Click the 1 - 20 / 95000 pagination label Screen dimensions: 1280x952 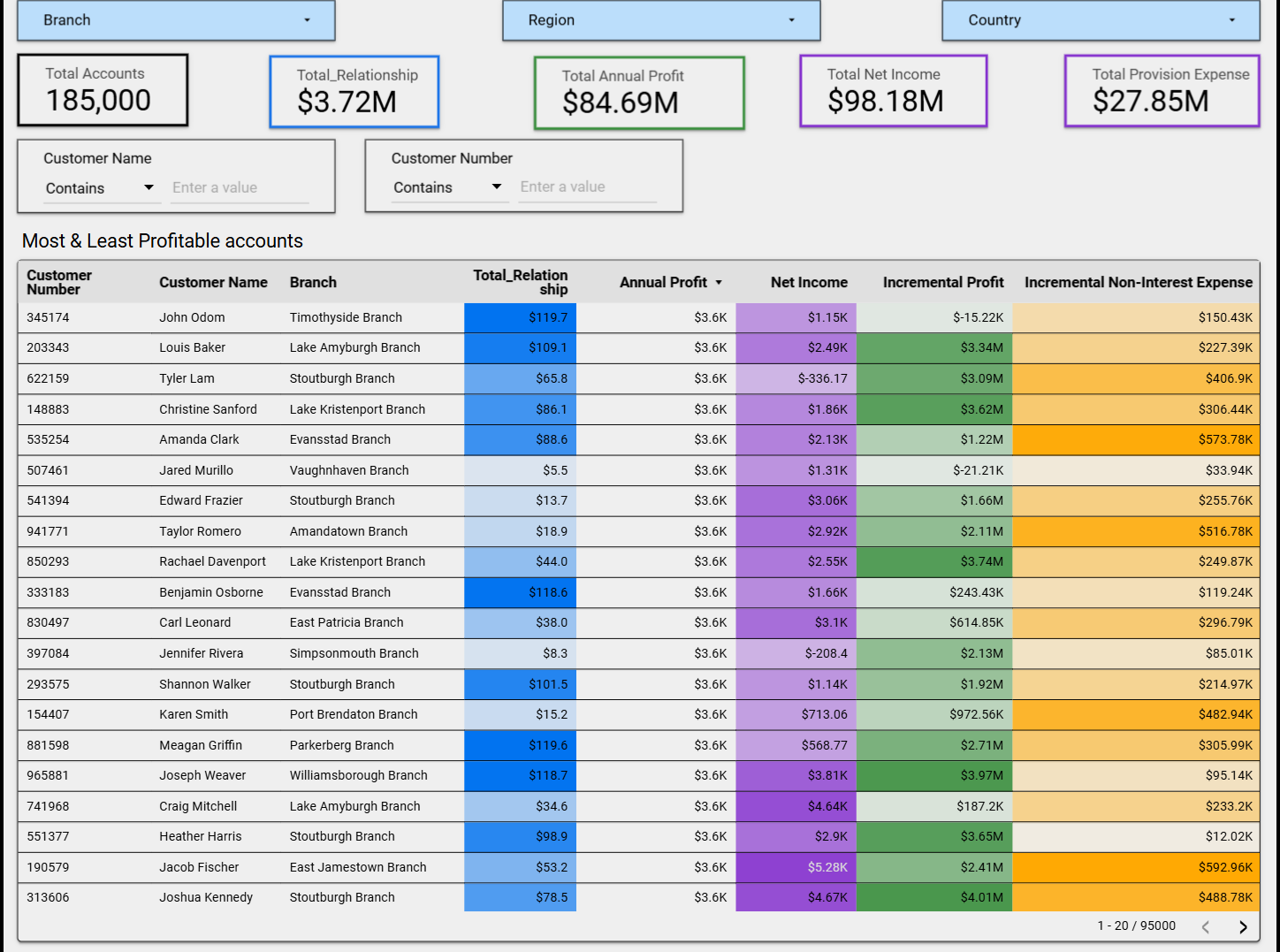[1137, 925]
